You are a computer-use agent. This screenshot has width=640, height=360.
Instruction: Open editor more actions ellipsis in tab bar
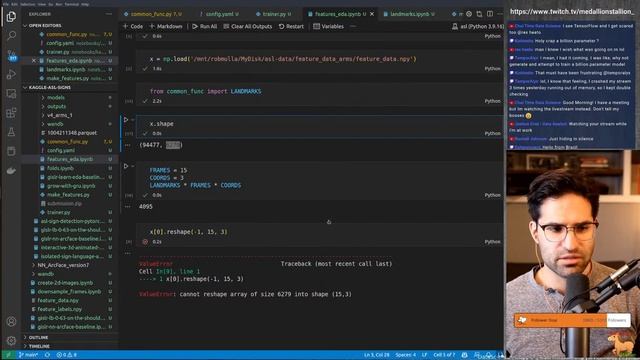point(500,14)
